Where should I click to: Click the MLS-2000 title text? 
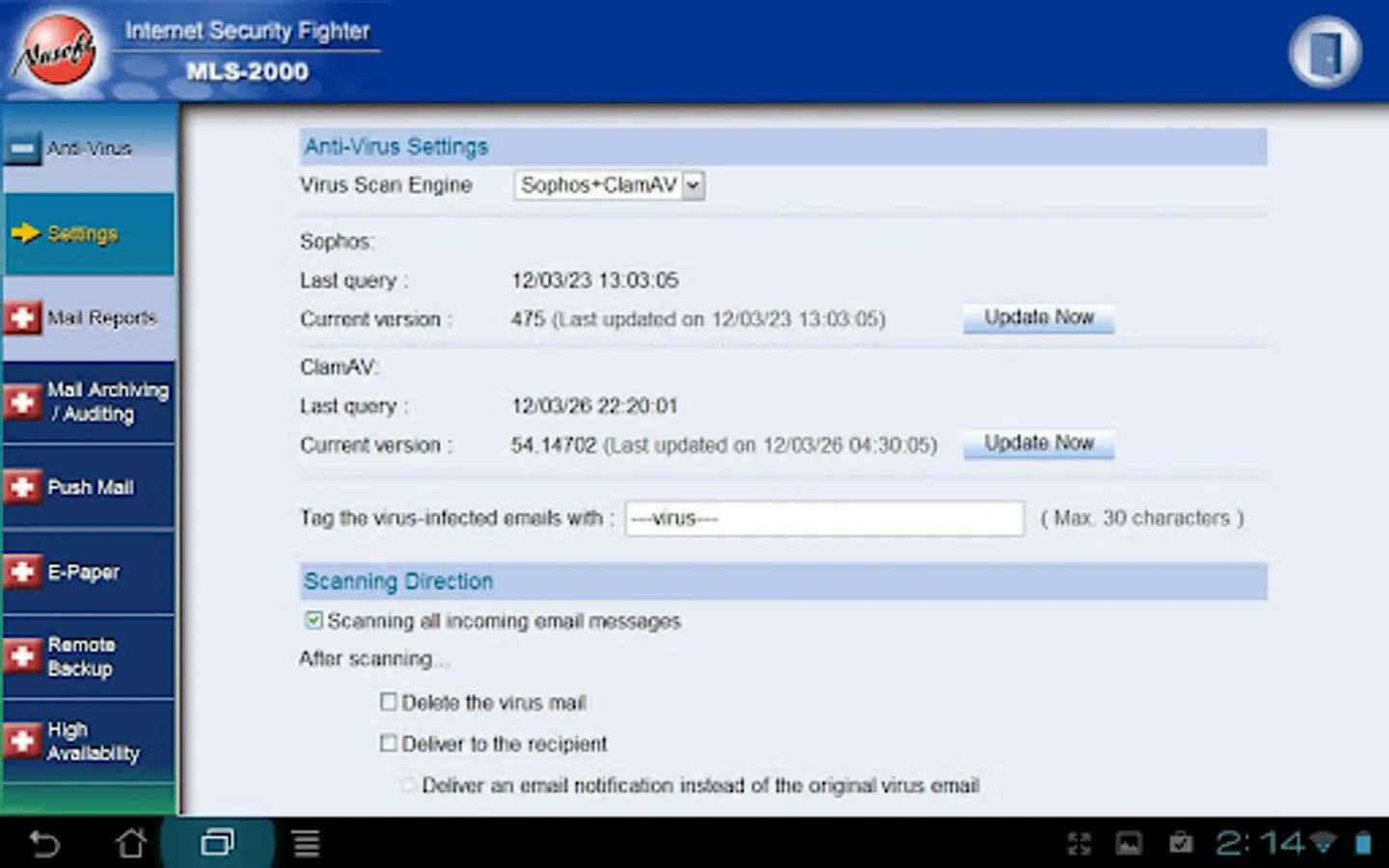click(248, 72)
